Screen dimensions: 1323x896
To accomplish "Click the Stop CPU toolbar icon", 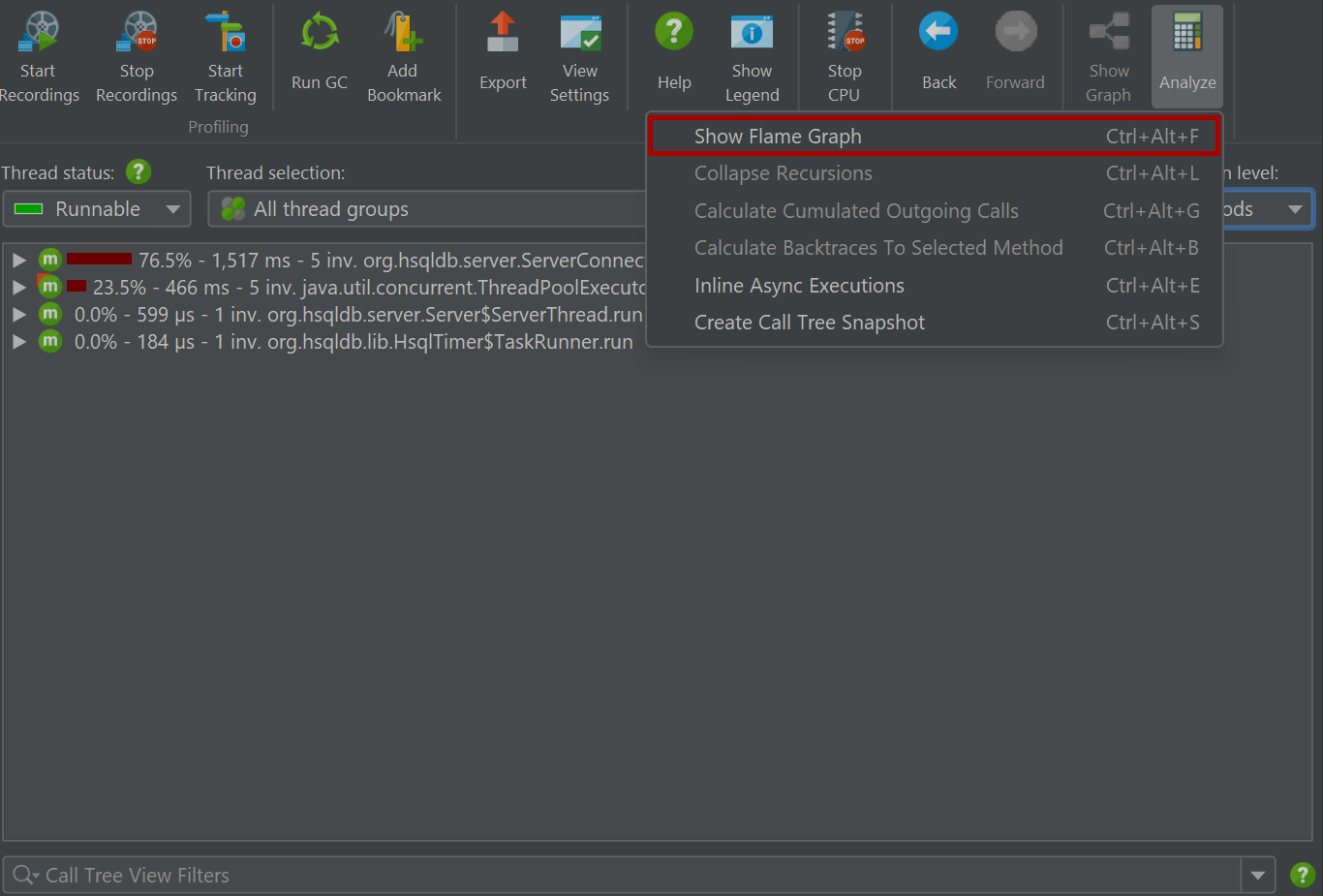I will (x=845, y=33).
